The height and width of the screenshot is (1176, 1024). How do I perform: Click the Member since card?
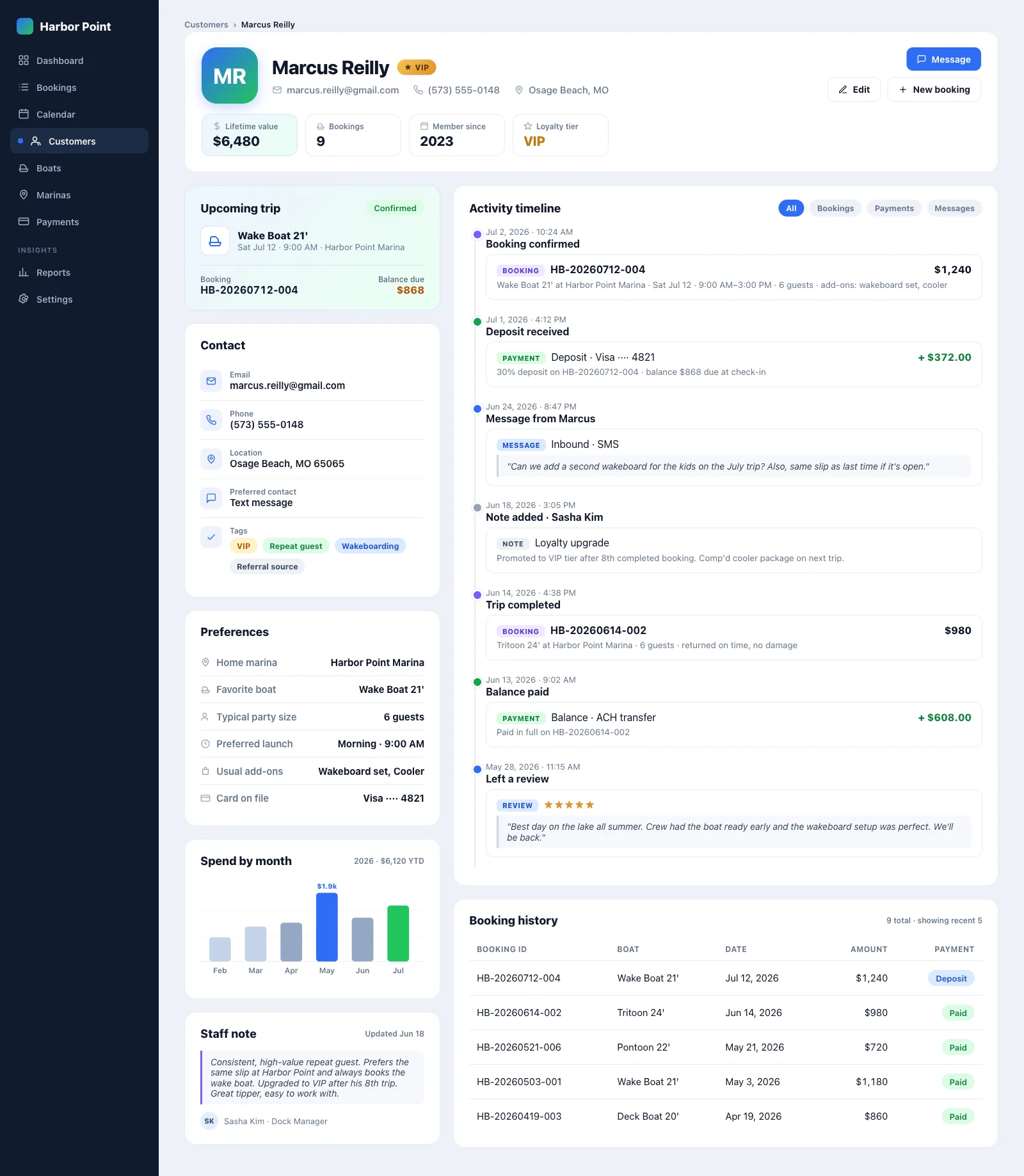pyautogui.click(x=457, y=135)
